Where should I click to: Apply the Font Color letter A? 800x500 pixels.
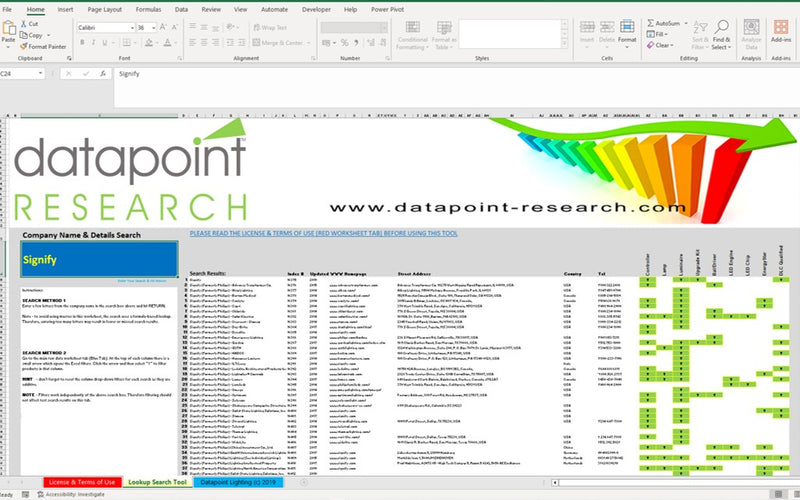pyautogui.click(x=167, y=43)
